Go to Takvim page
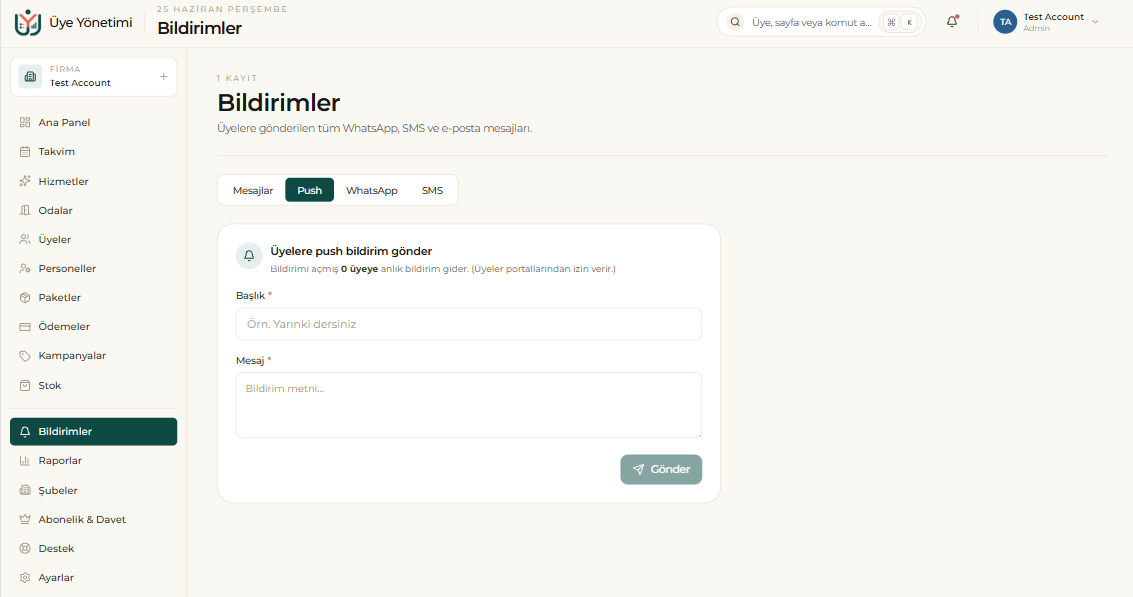The width and height of the screenshot is (1133, 597). coord(93,152)
